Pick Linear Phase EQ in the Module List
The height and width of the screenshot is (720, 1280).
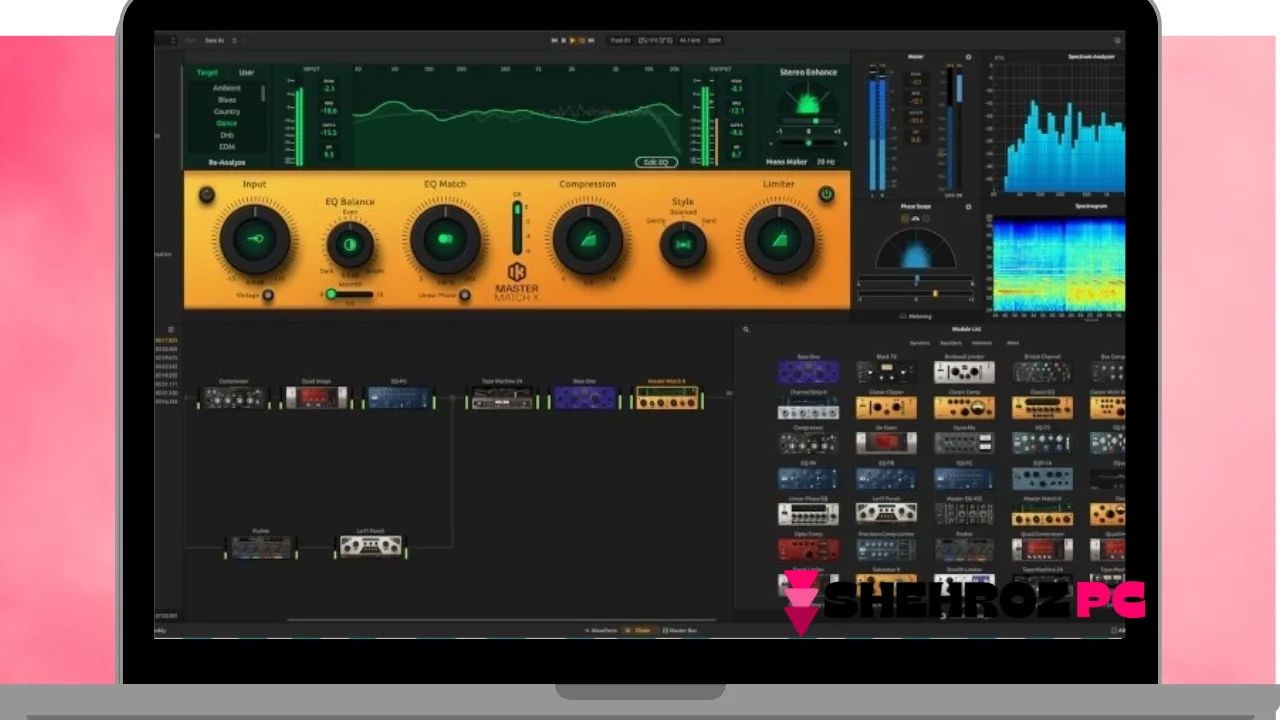(x=808, y=513)
